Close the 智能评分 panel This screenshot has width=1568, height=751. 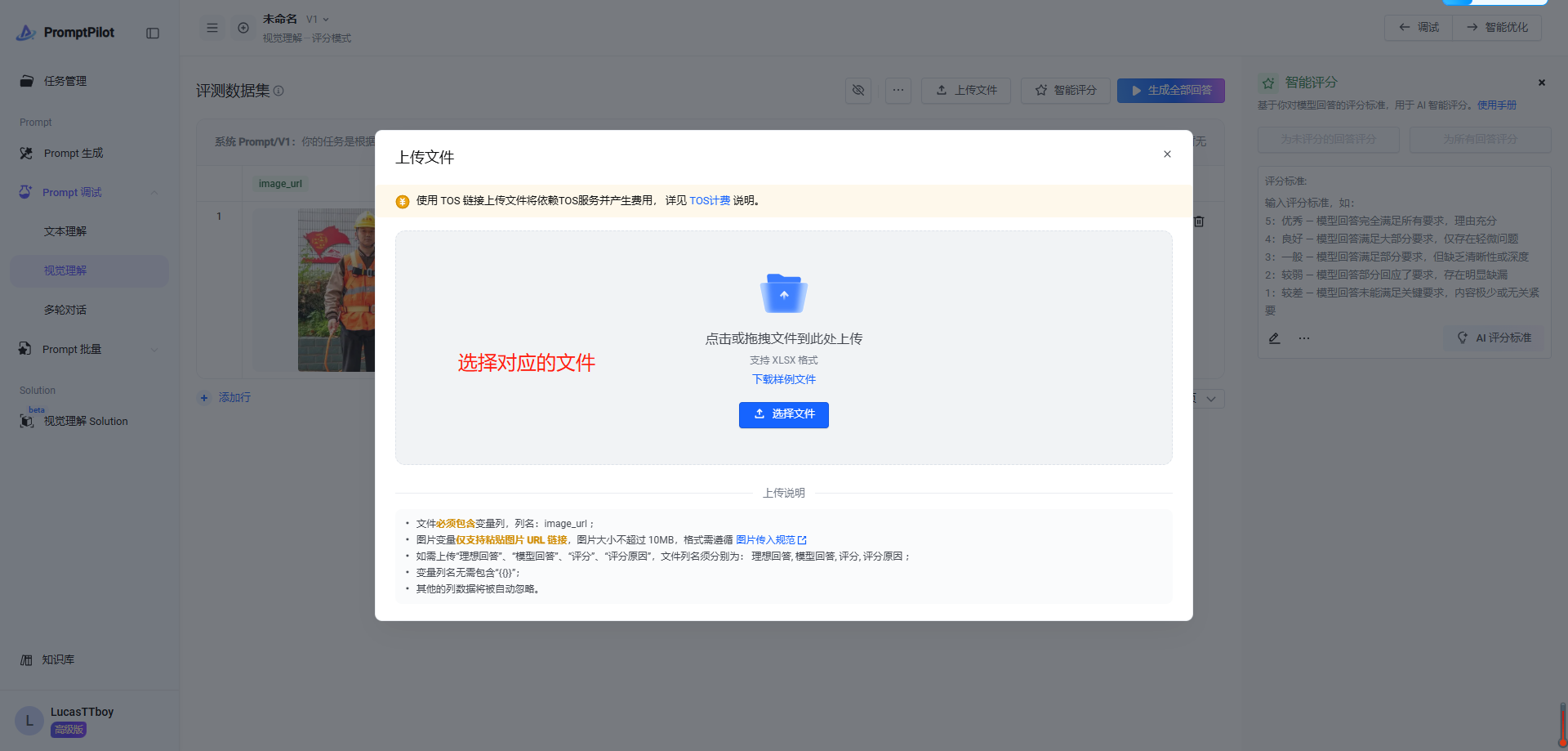pyautogui.click(x=1542, y=83)
